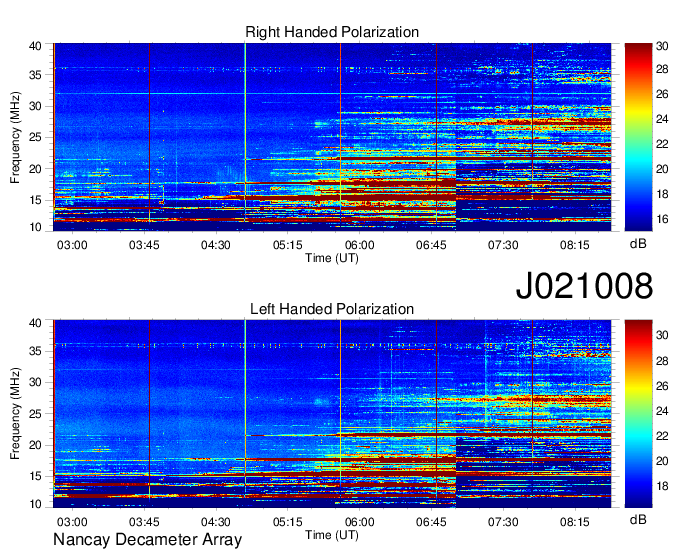Viewport: 680px width, 552px height.
Task: Click the 24 dB value on Left Handed color bar
Action: 662,411
